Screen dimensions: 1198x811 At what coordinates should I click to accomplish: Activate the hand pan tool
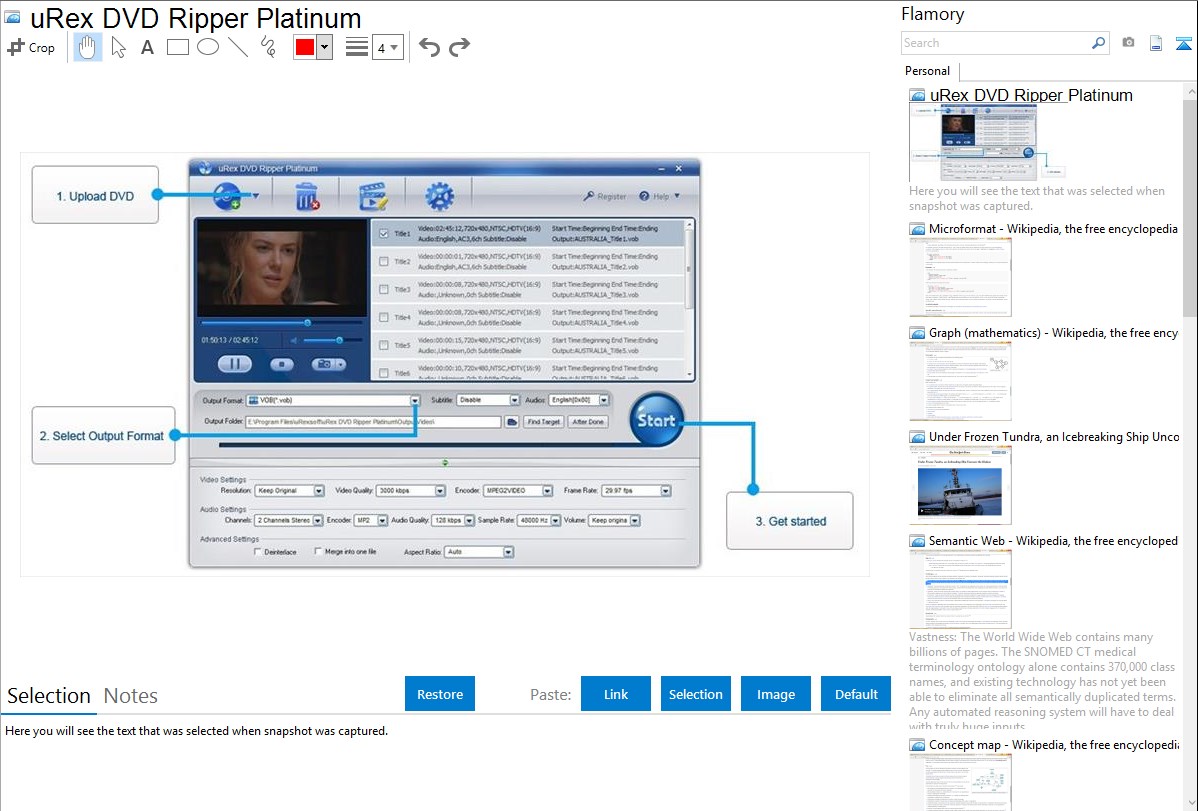[x=87, y=47]
